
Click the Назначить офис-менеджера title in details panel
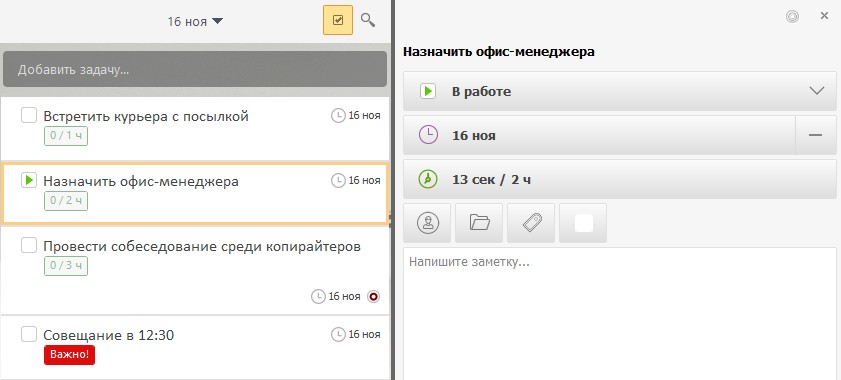[x=499, y=52]
